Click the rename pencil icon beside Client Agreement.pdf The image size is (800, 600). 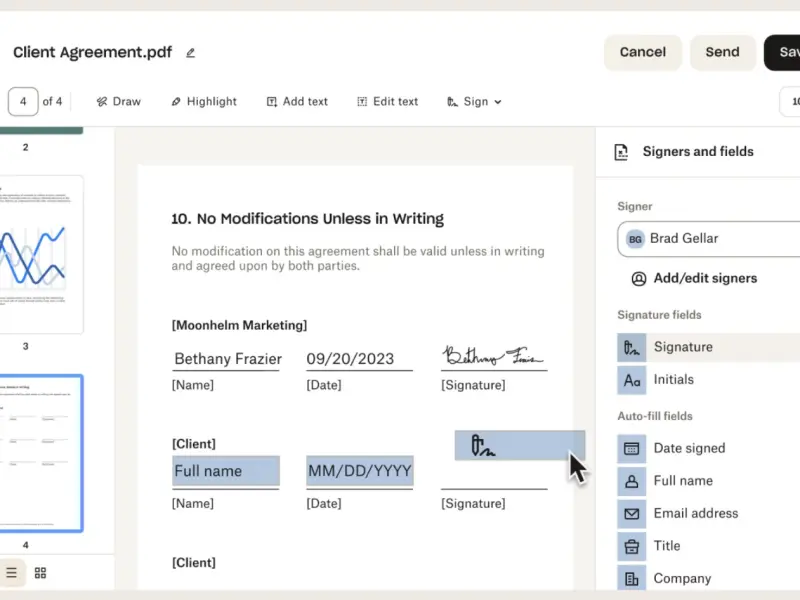coord(190,53)
